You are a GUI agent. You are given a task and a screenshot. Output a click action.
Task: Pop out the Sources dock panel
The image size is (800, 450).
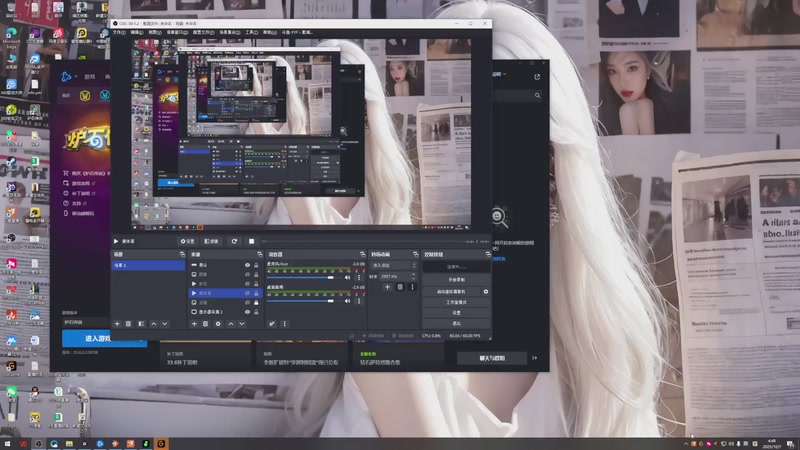point(260,254)
